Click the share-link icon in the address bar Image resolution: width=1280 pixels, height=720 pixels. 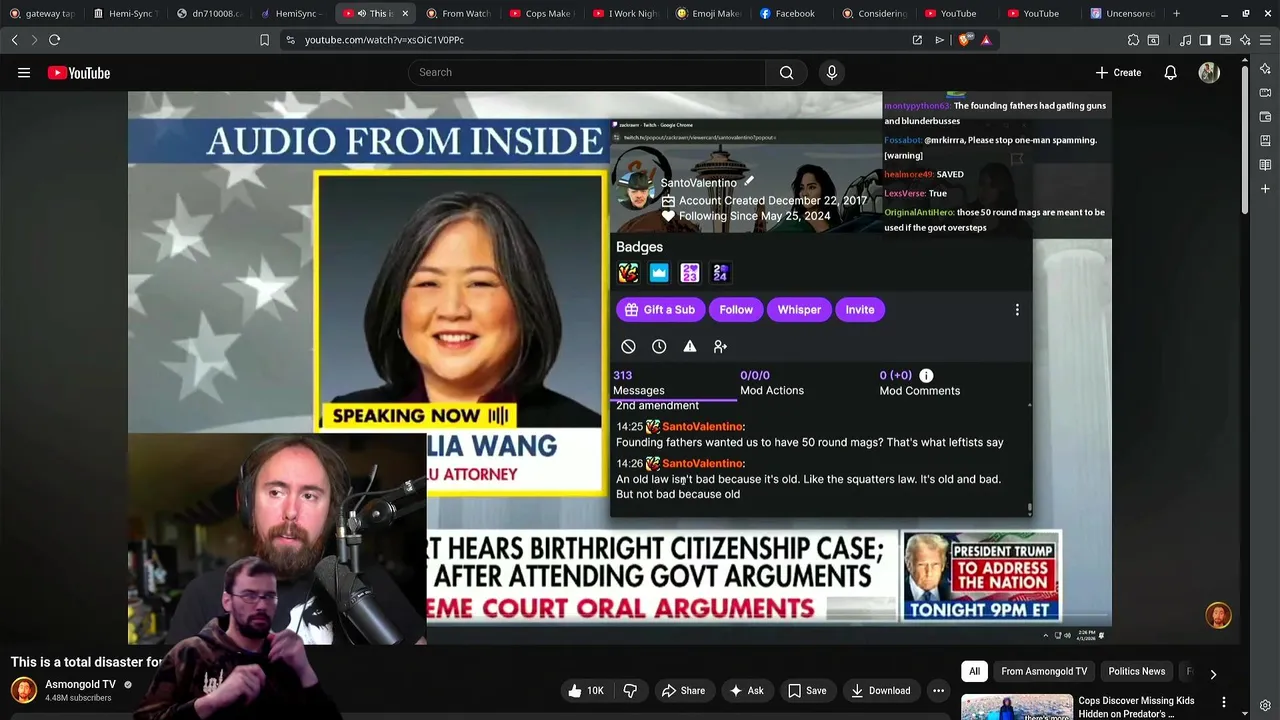coord(917,40)
